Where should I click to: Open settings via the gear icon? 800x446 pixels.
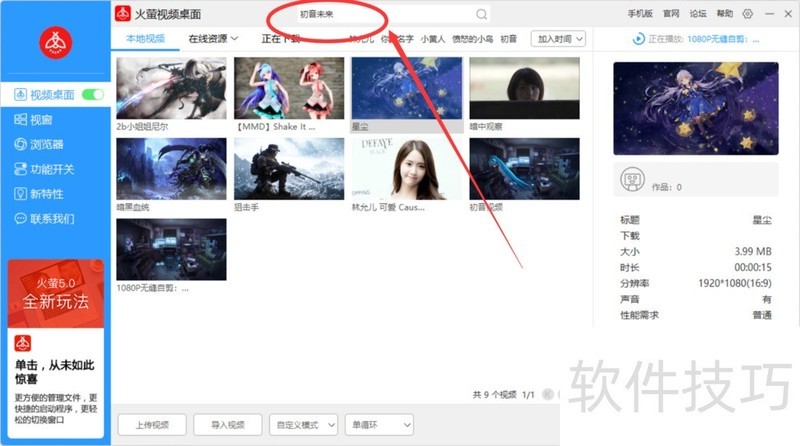tap(747, 14)
